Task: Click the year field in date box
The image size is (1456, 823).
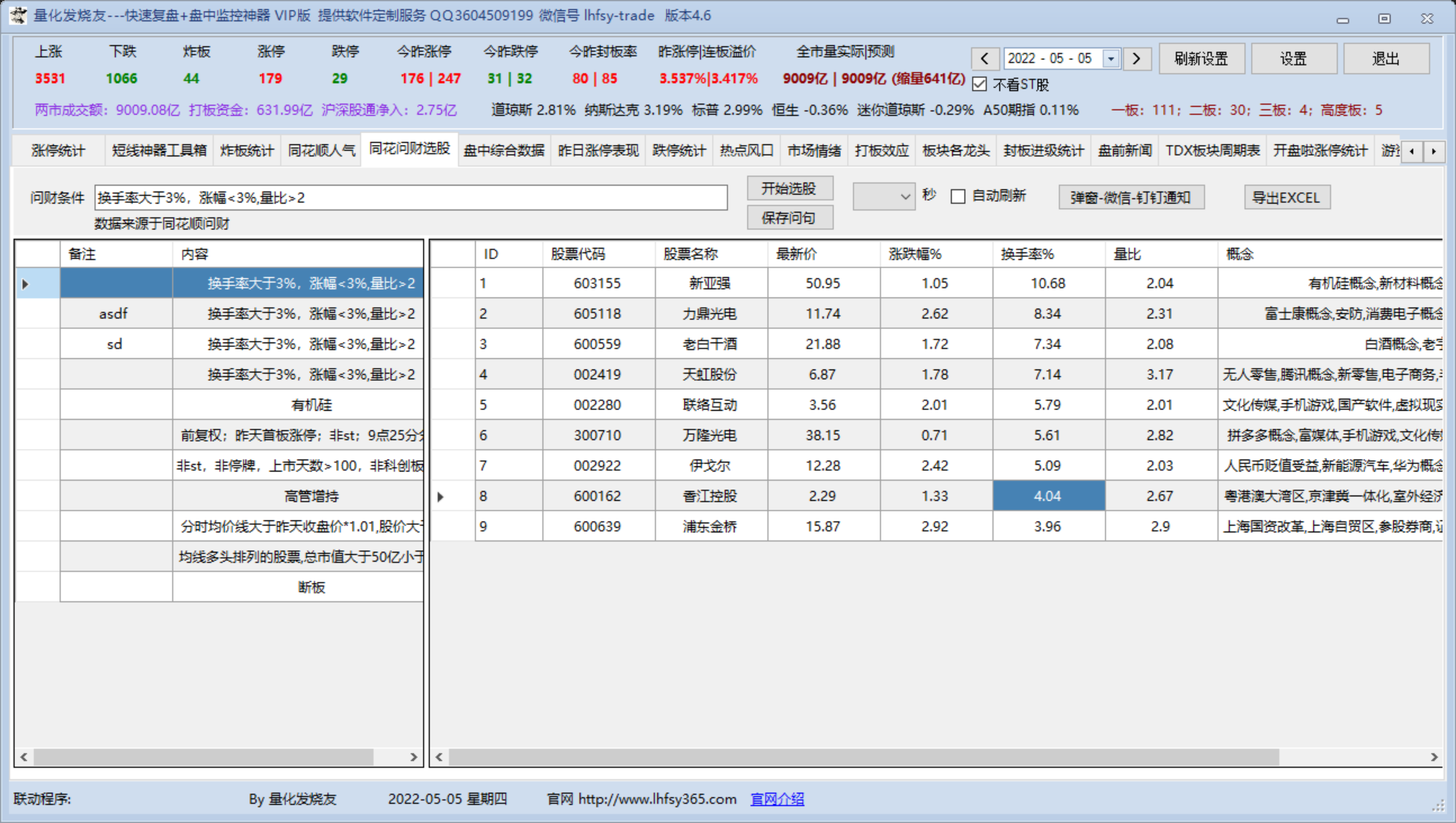Action: (1021, 59)
